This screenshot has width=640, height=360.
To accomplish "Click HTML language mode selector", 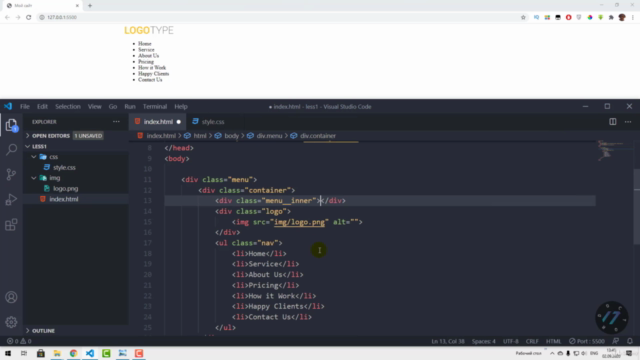I will [553, 341].
